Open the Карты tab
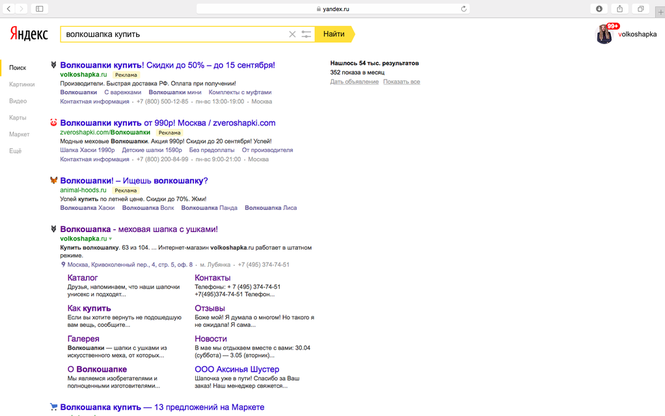This screenshot has height=416, width=665. (17, 117)
